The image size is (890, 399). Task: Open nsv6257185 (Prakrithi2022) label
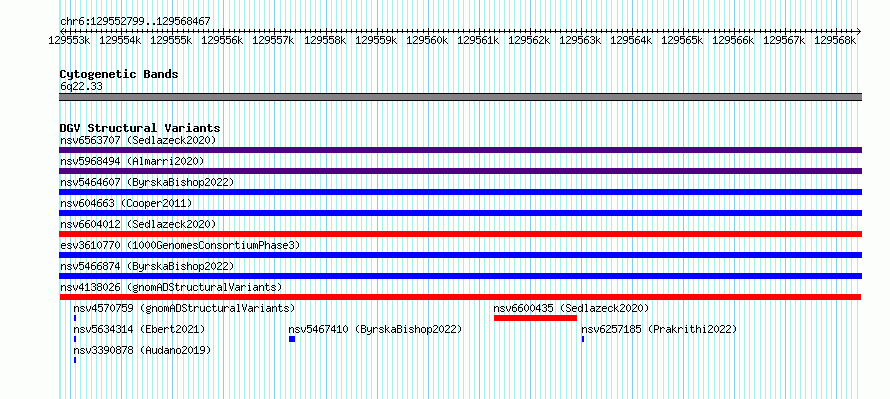click(x=659, y=329)
